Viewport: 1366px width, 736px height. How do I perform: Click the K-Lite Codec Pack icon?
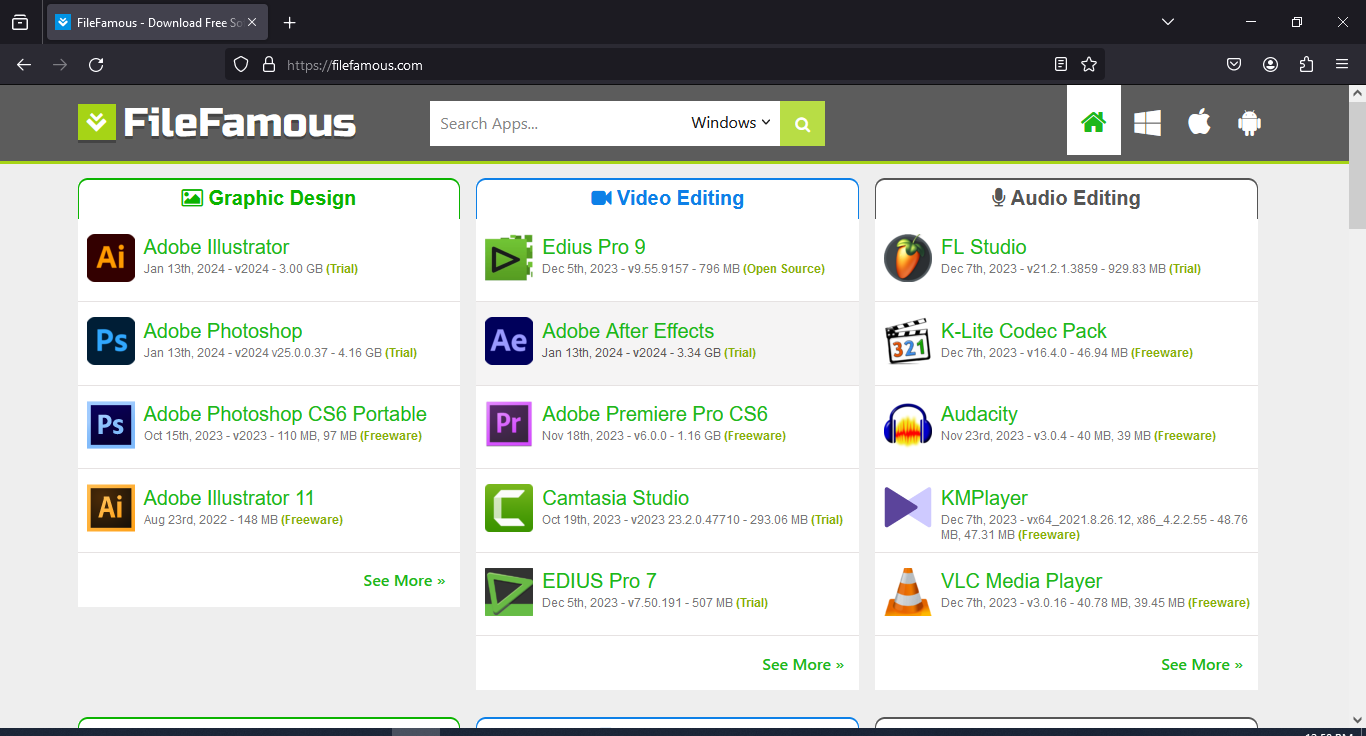tap(908, 341)
